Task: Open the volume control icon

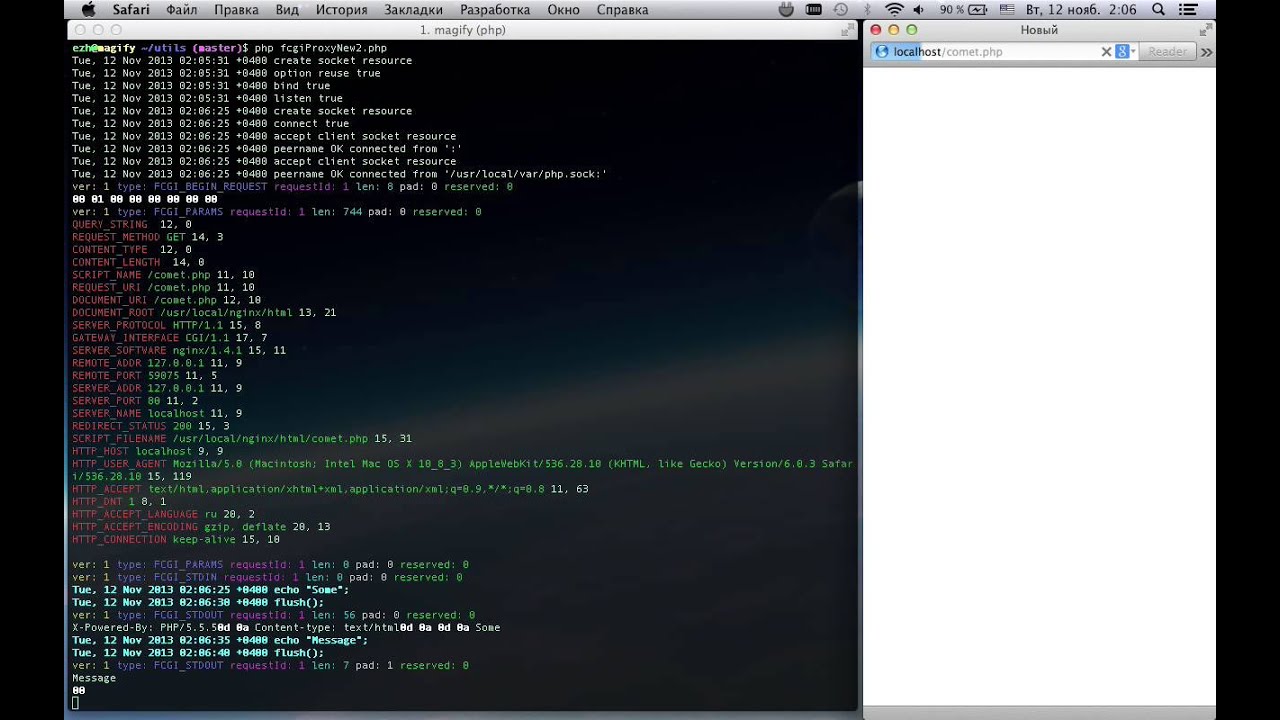Action: [x=919, y=9]
